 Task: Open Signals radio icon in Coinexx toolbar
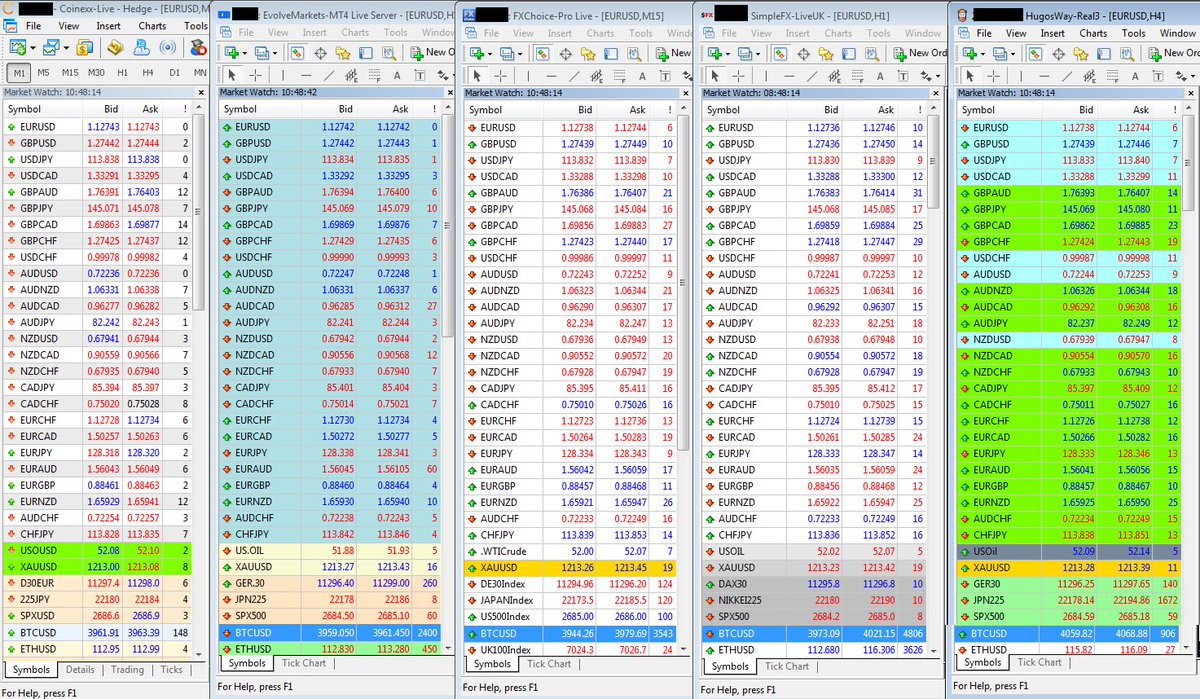tap(167, 47)
